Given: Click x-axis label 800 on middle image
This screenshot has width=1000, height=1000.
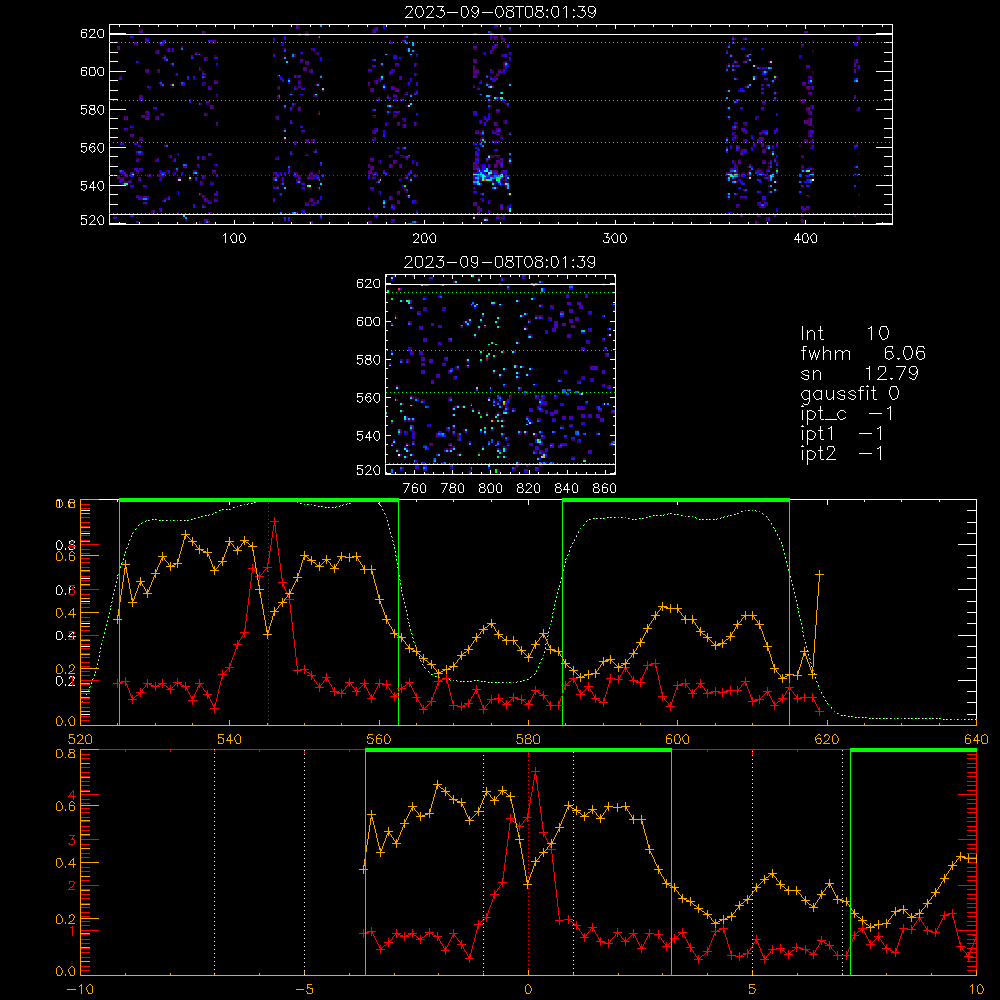Looking at the screenshot, I should (x=490, y=489).
